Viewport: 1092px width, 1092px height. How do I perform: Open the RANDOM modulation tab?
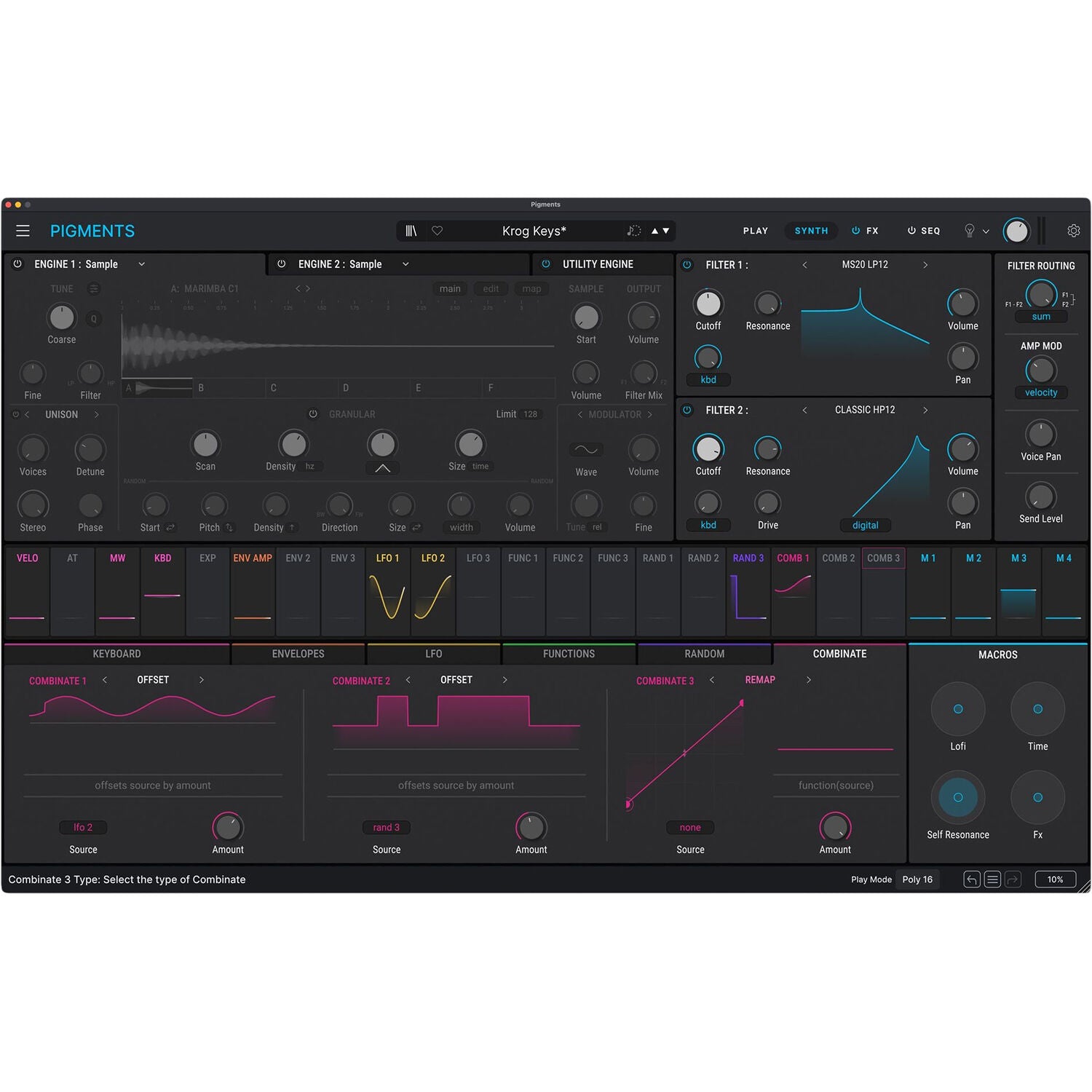pyautogui.click(x=705, y=654)
